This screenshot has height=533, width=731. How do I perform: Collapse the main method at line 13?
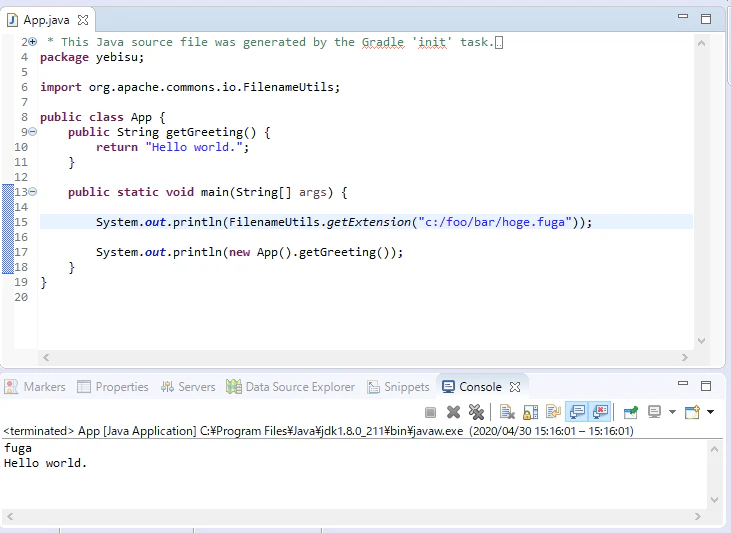pos(33,192)
